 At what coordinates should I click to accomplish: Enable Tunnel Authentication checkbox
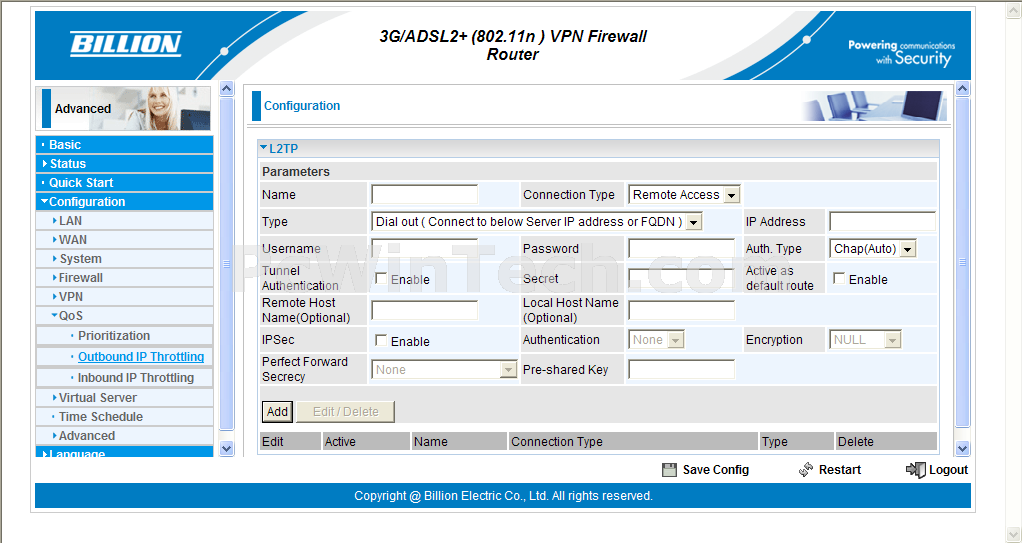pos(381,278)
